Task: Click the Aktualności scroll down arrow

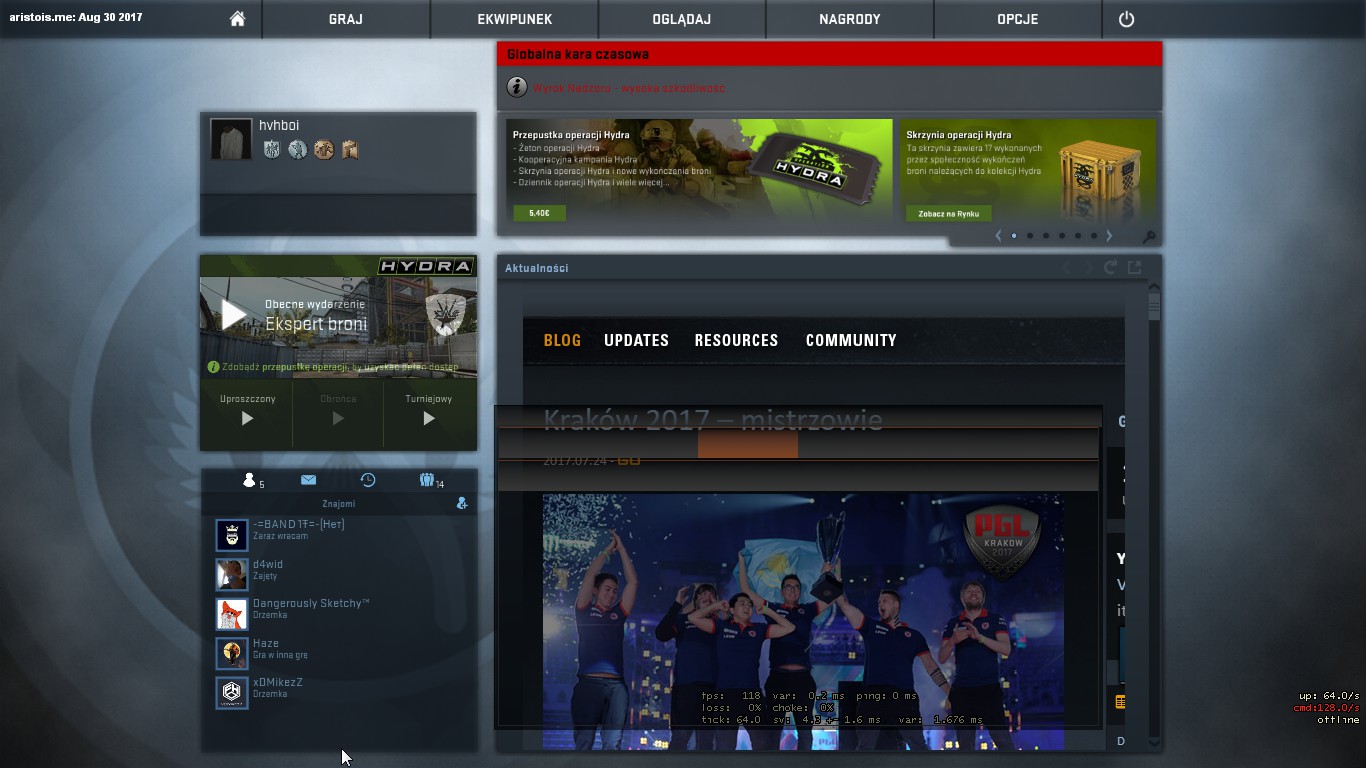Action: tap(1154, 743)
